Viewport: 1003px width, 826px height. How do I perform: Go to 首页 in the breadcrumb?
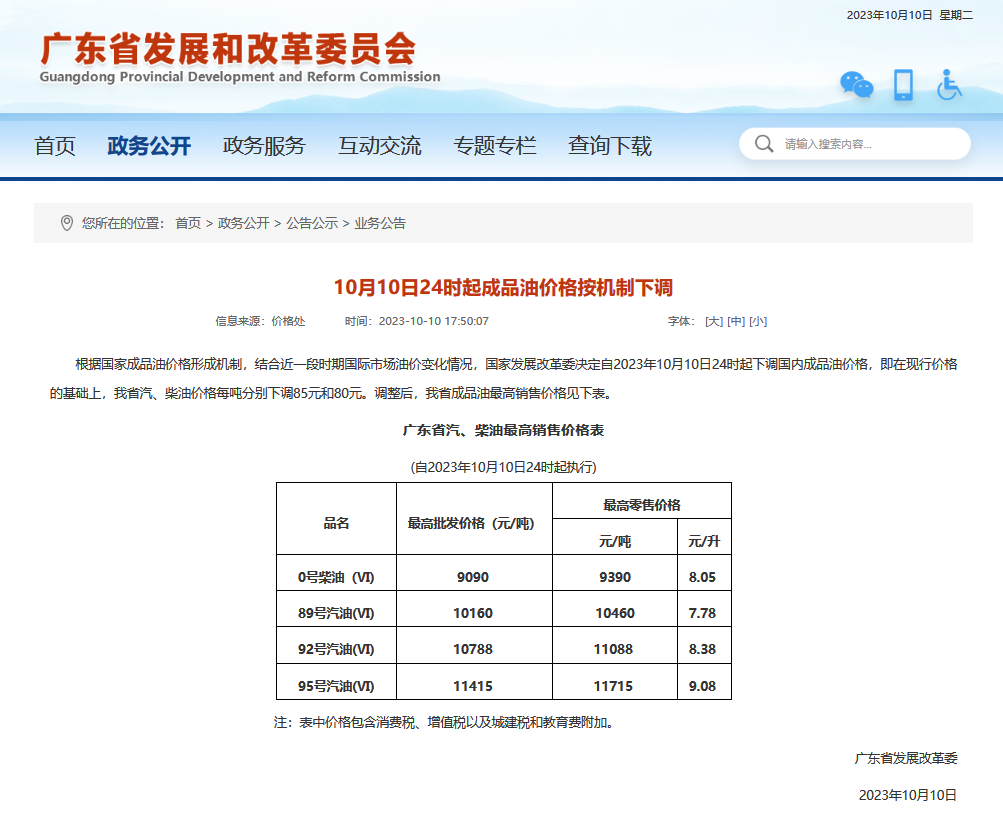pyautogui.click(x=188, y=223)
